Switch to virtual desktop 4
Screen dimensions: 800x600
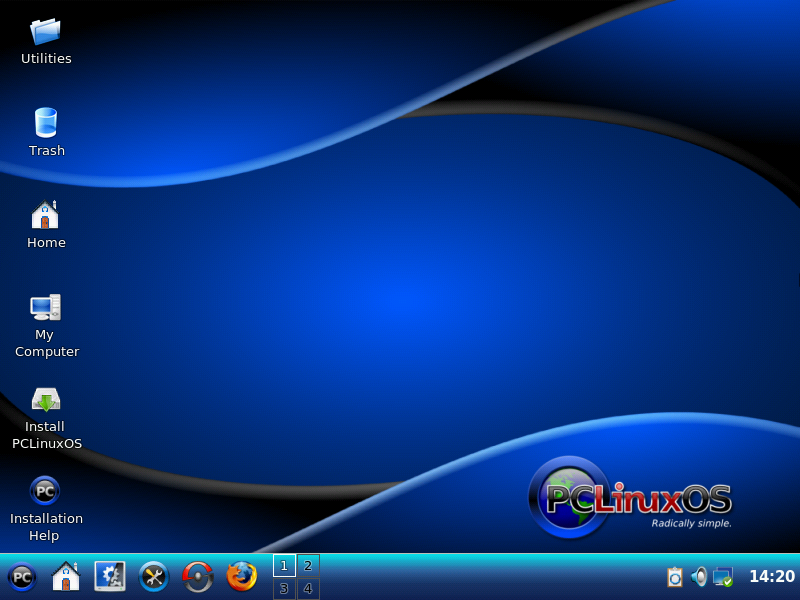pos(308,589)
